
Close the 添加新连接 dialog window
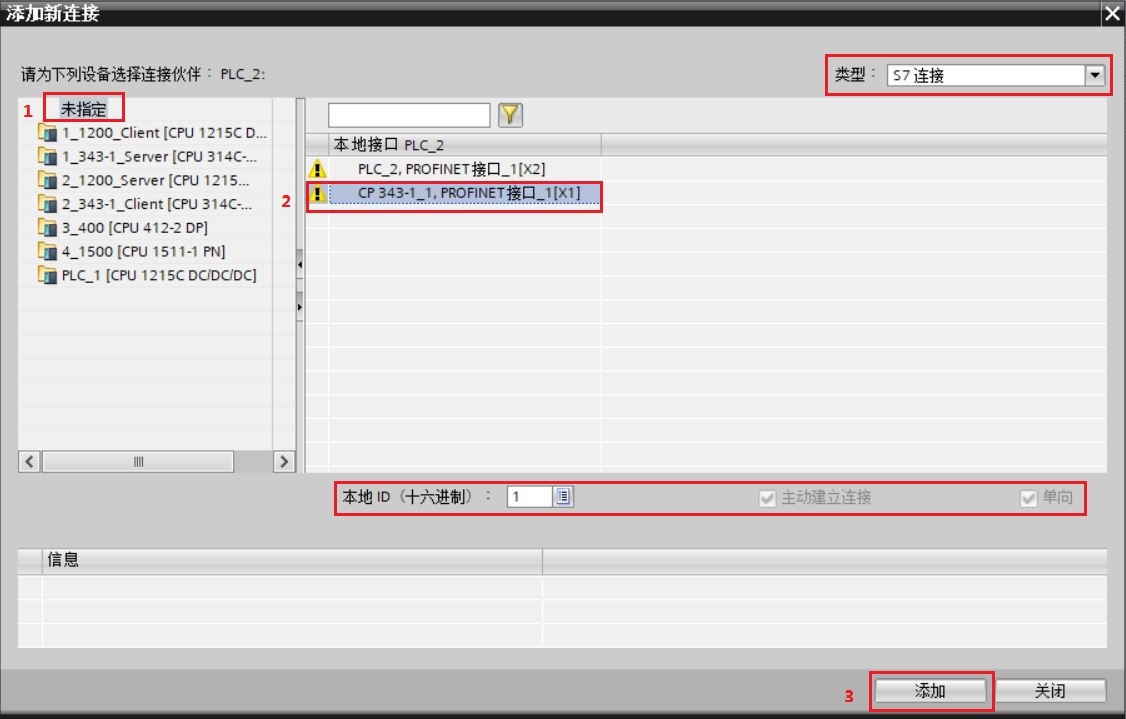pyautogui.click(x=1112, y=14)
